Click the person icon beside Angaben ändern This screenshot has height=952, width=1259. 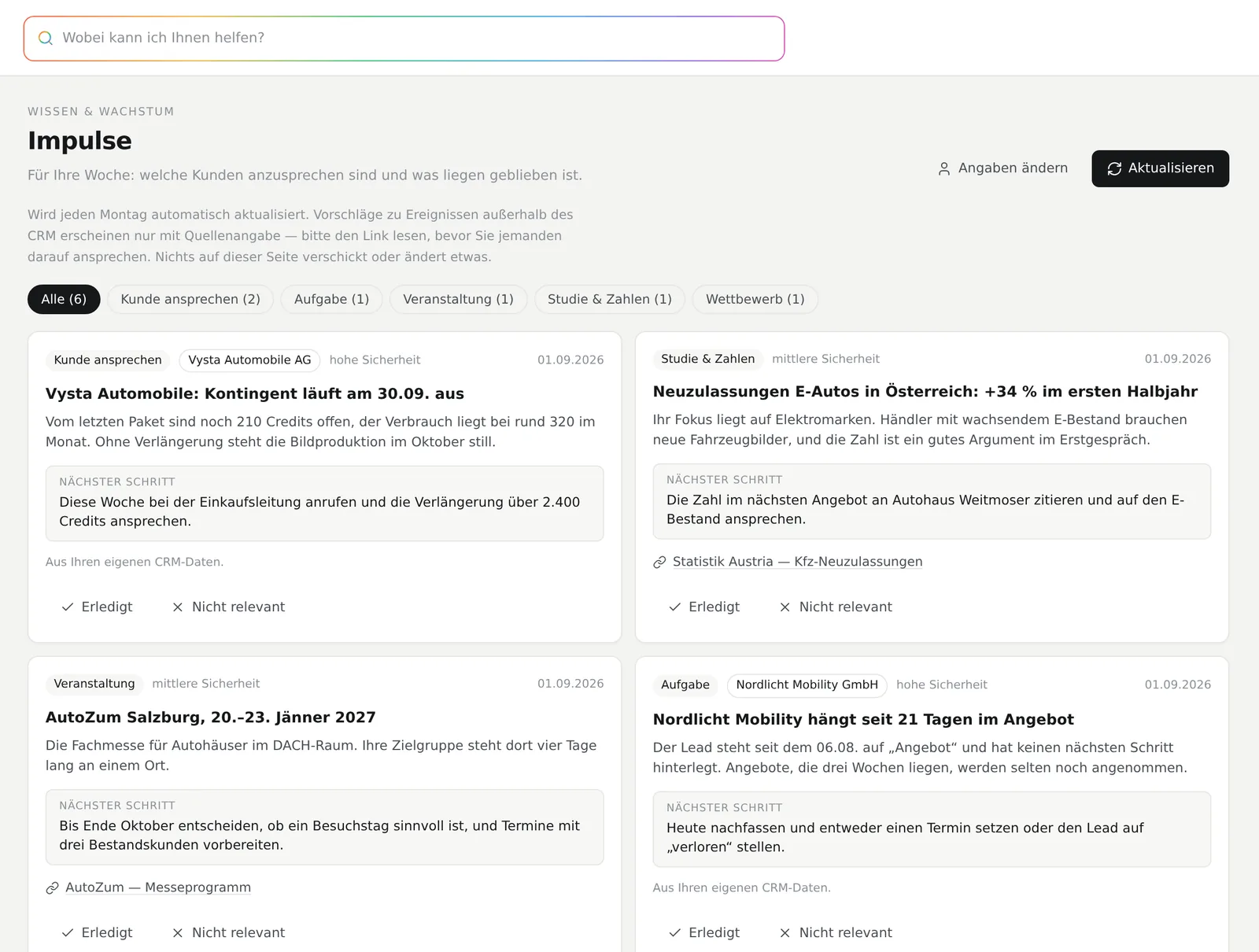pyautogui.click(x=944, y=168)
